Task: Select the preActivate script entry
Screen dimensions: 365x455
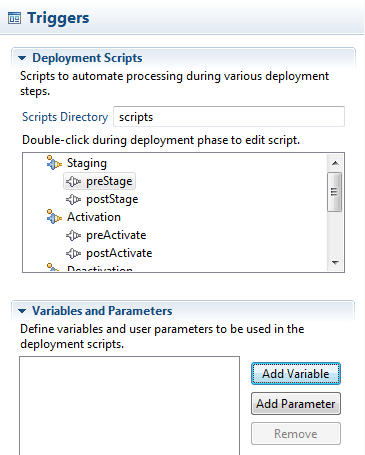Action: tap(116, 235)
